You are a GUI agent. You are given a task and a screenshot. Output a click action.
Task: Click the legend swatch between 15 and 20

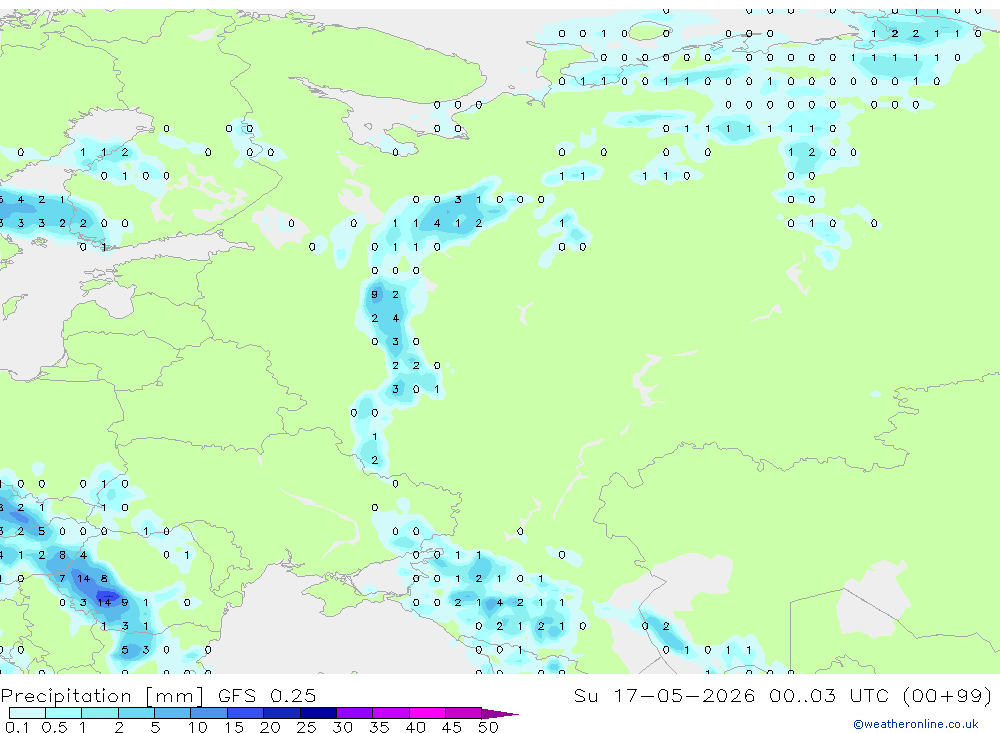tap(245, 713)
